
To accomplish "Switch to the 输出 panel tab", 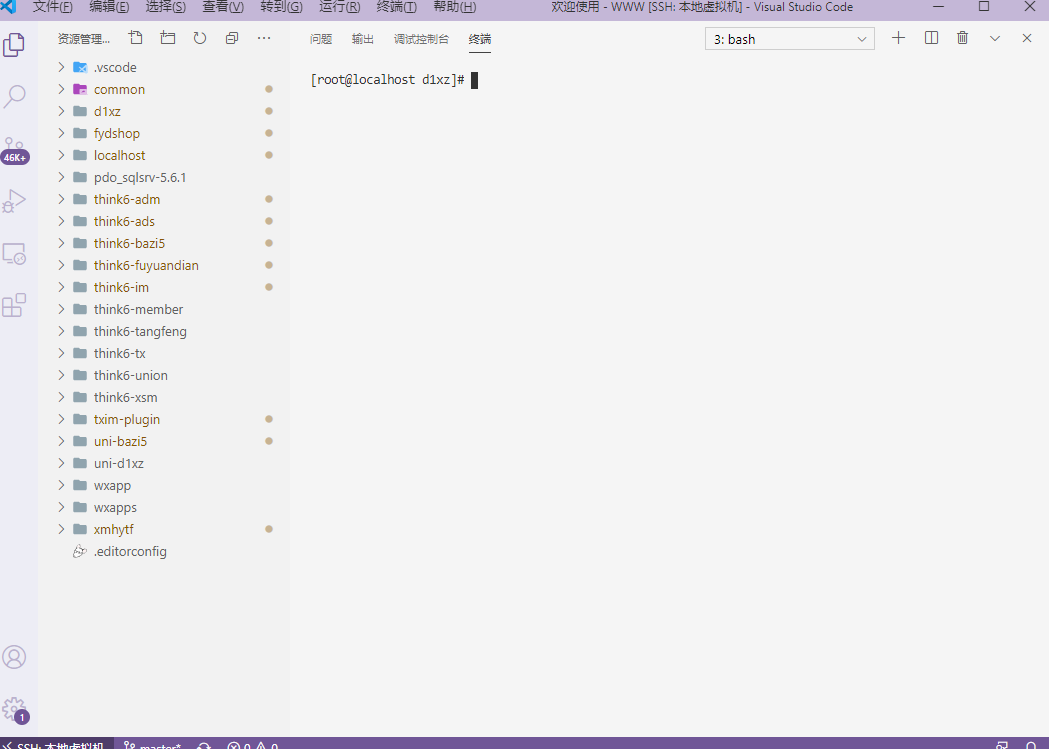I will click(x=363, y=39).
